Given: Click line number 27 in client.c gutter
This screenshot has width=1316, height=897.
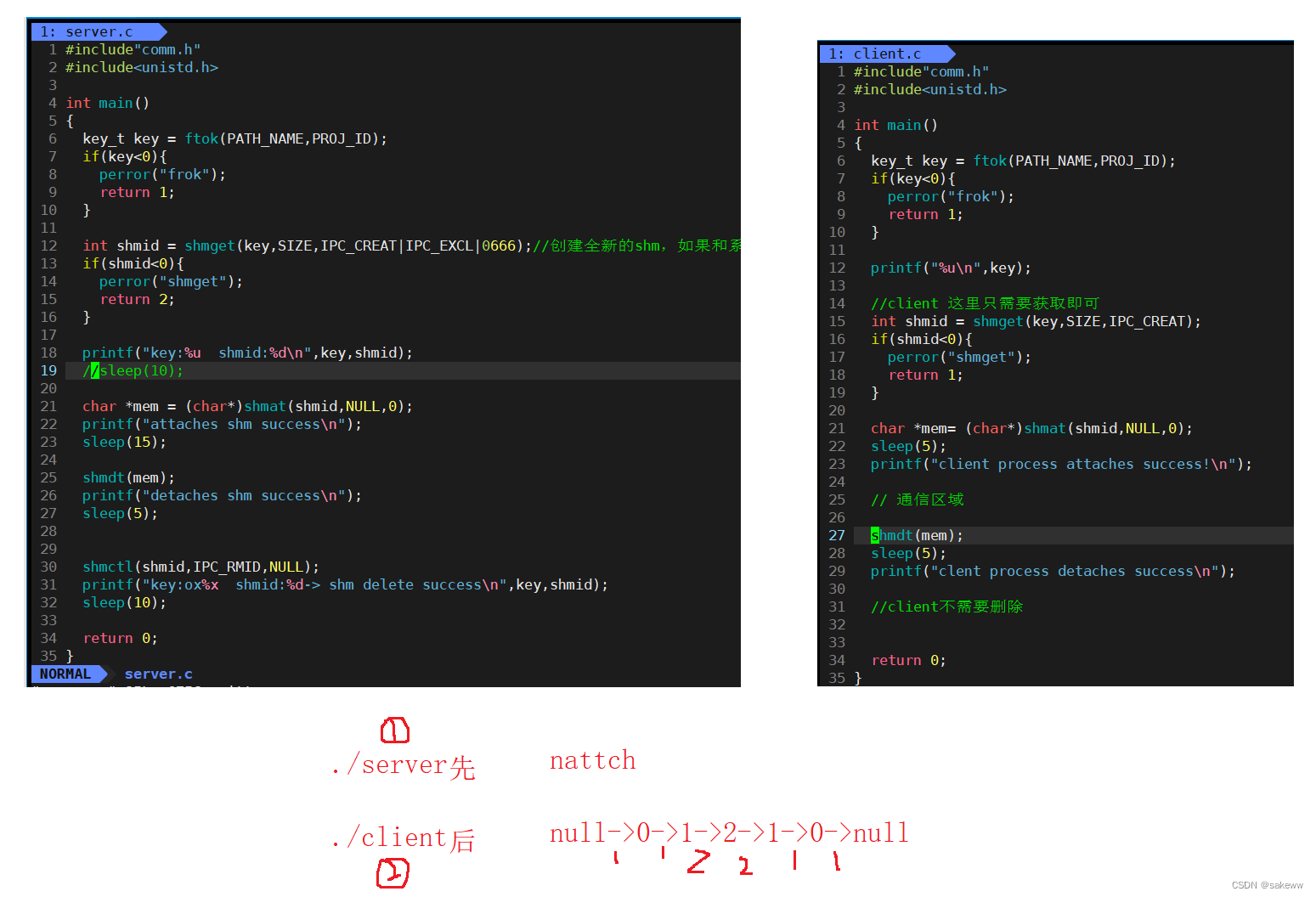Looking at the screenshot, I should [x=837, y=535].
